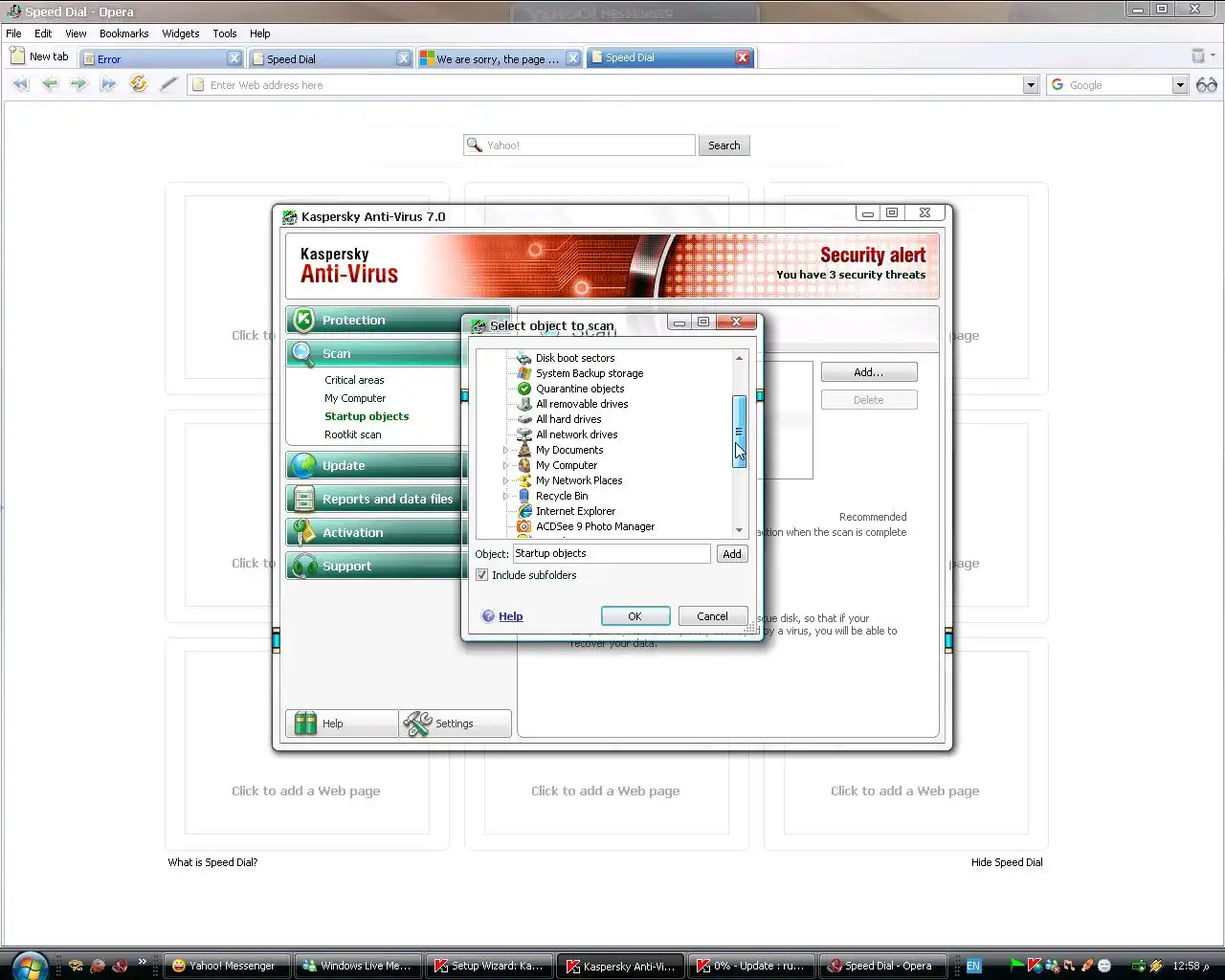Screen dimensions: 1225x980
Task: Click the All removable drives icon
Action: (x=523, y=404)
